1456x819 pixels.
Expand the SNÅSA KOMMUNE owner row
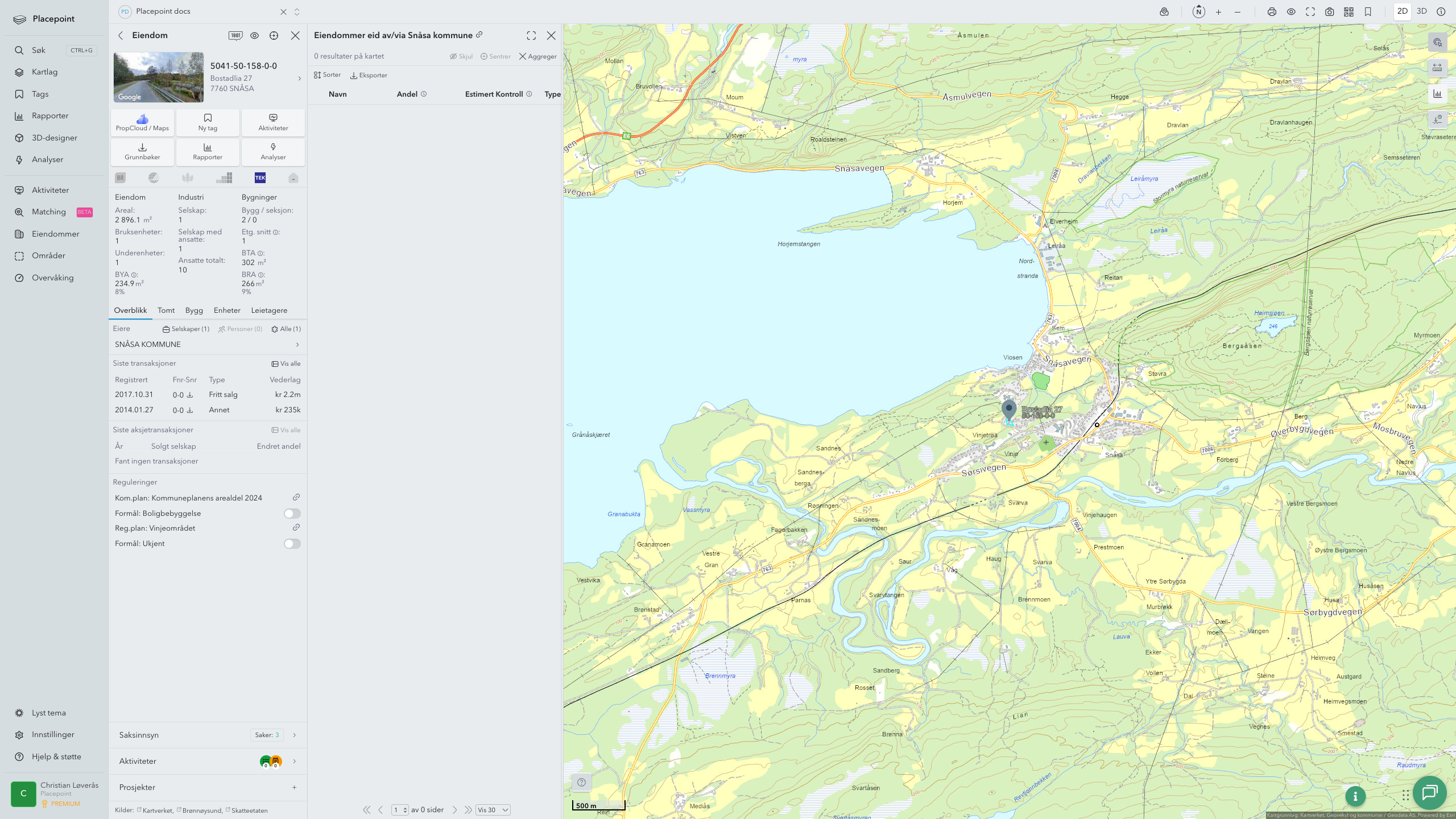(x=208, y=345)
